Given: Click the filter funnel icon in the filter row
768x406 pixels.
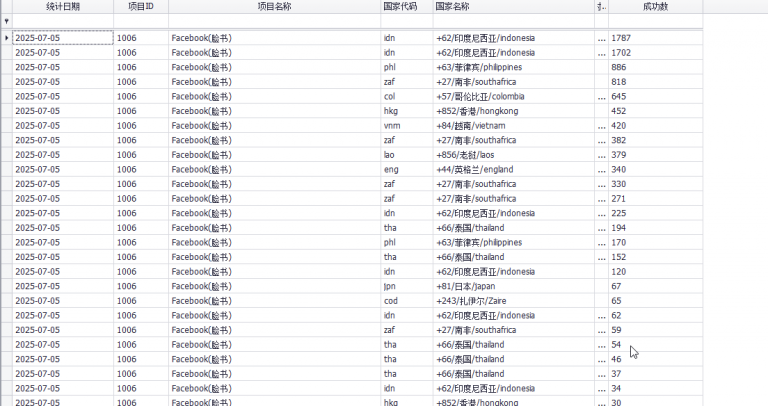Looking at the screenshot, I should [6, 21].
